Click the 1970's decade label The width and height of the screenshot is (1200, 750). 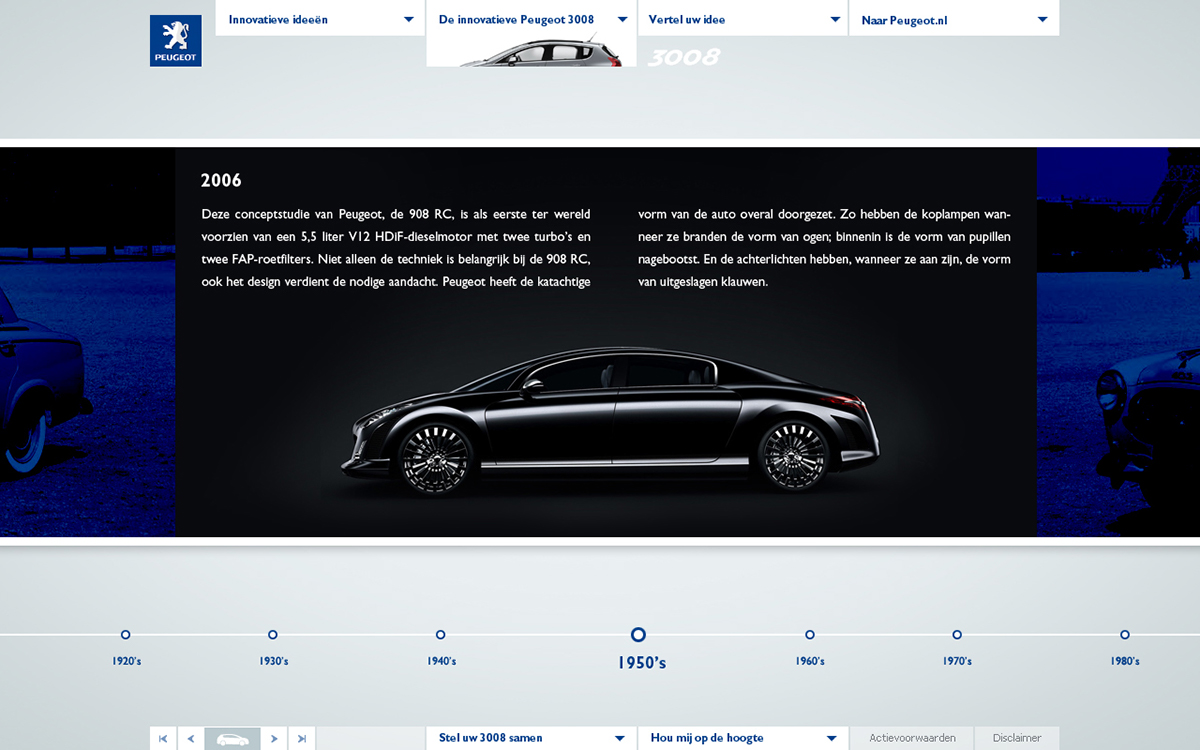coord(958,661)
